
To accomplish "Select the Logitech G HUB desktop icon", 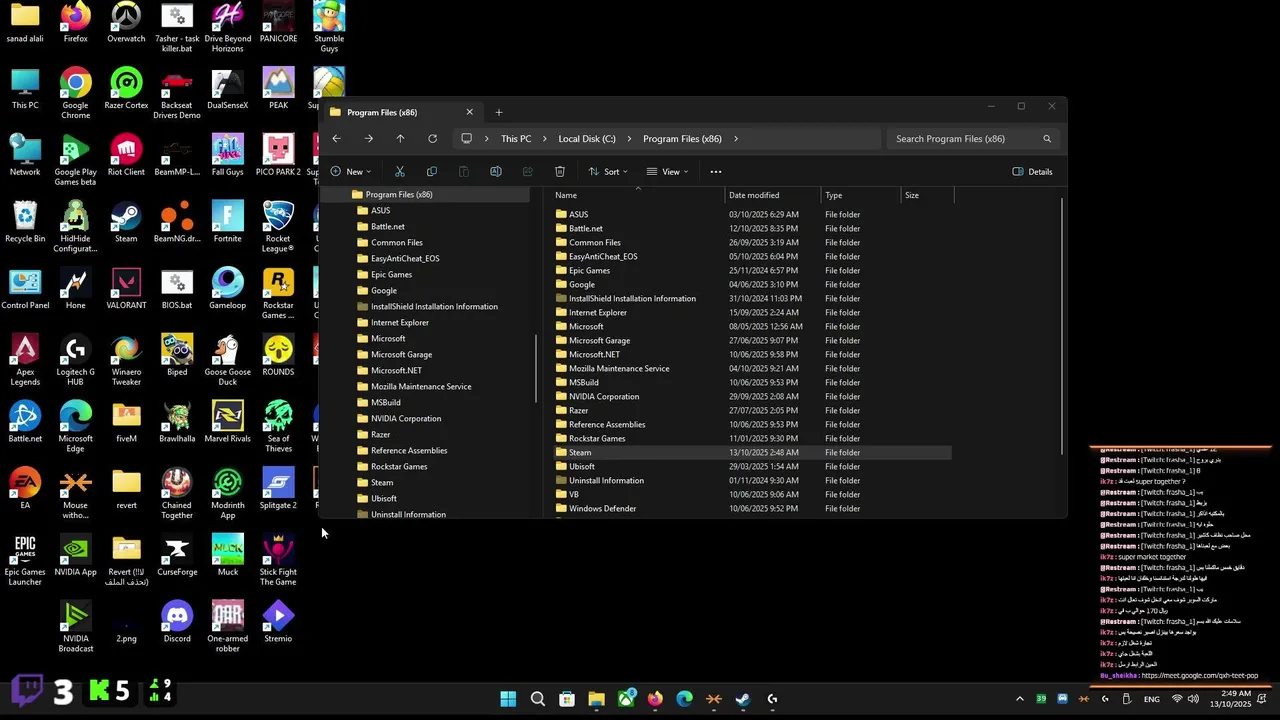I will [x=75, y=360].
